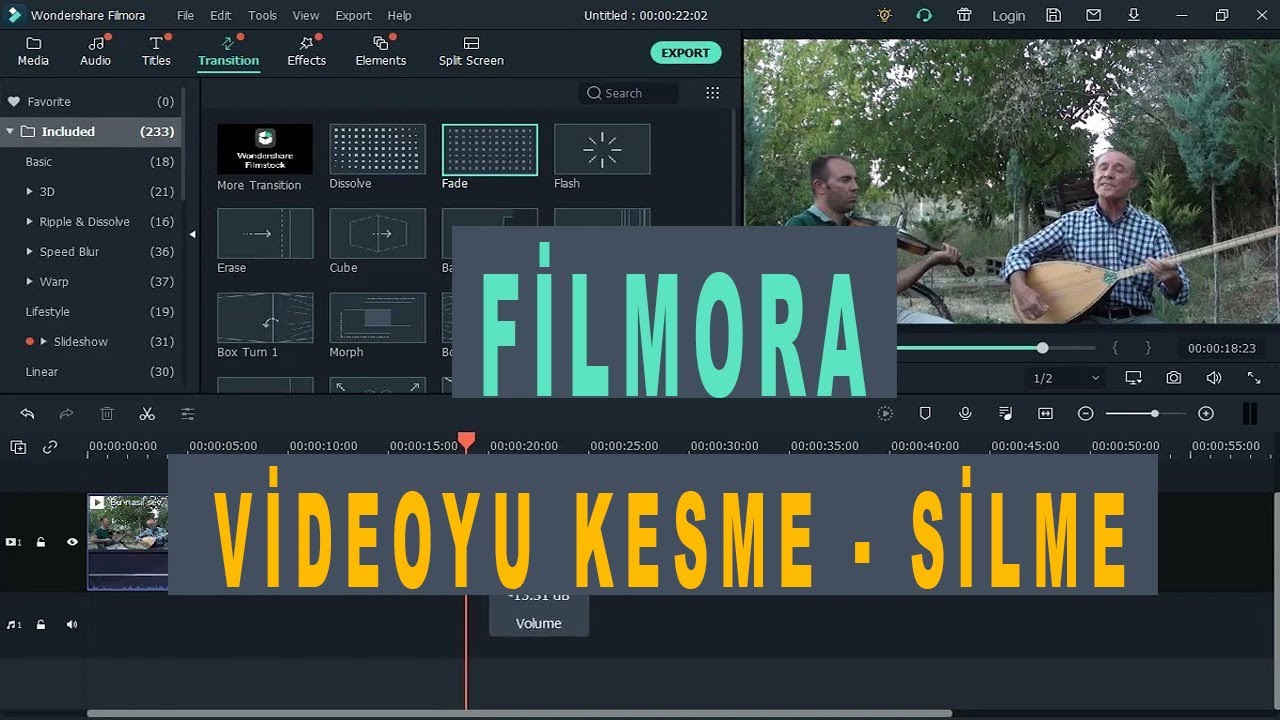Collapse the Included folder
This screenshot has width=1280, height=720.
click(9, 131)
